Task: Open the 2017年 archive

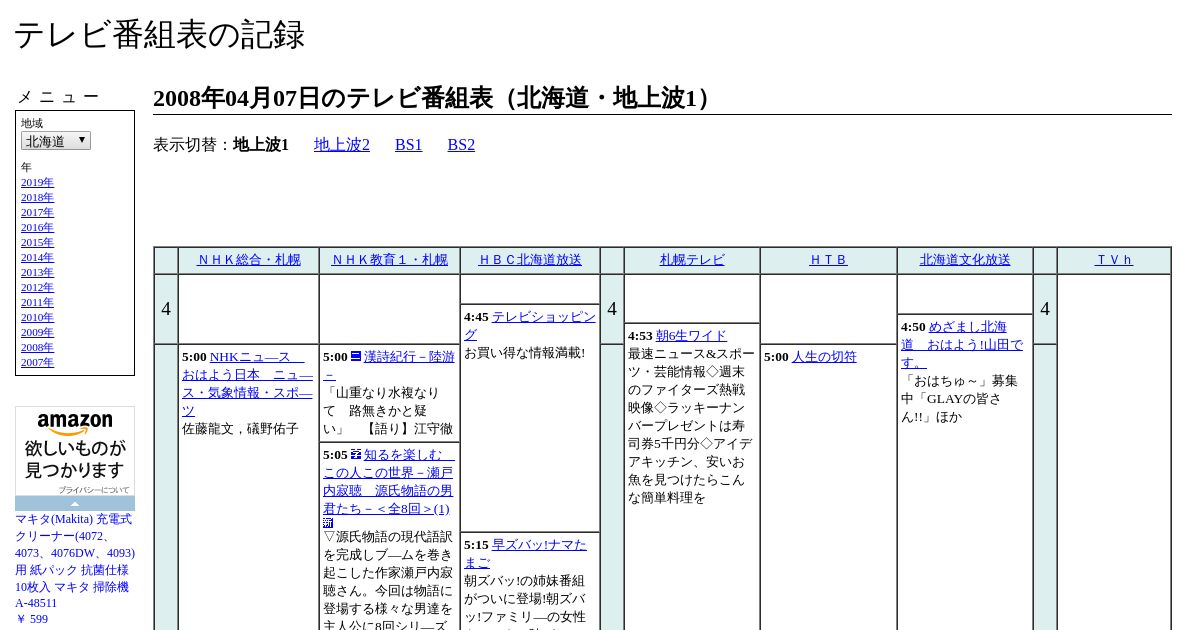Action: point(37,213)
